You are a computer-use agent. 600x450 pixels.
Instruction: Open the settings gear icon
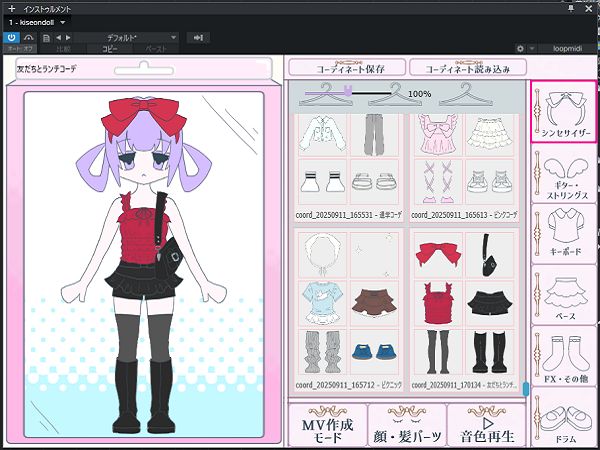coord(520,49)
